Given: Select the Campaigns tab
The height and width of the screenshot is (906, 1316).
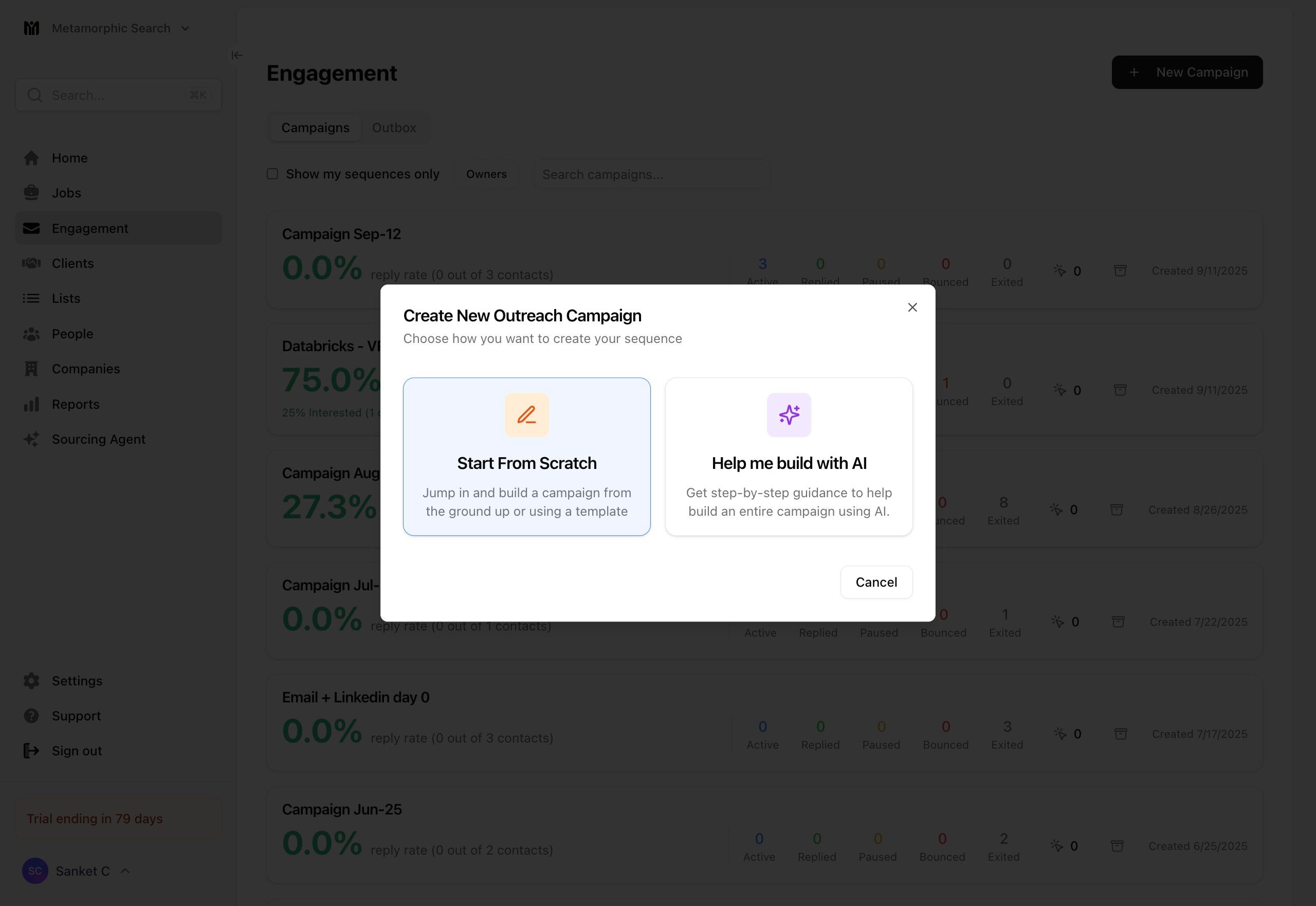Looking at the screenshot, I should tap(315, 128).
